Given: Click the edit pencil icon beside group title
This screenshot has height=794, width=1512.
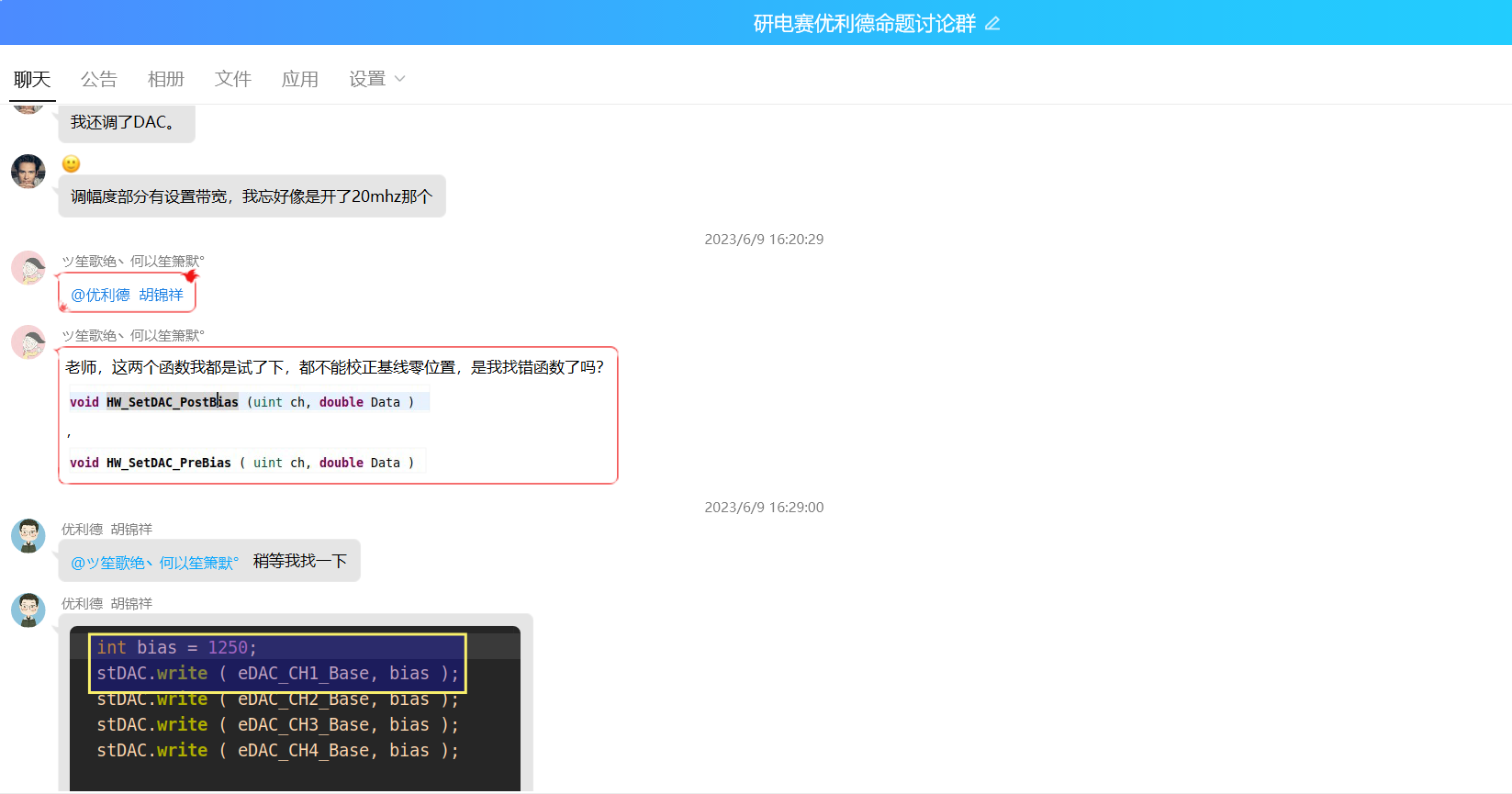Looking at the screenshot, I should coord(992,24).
